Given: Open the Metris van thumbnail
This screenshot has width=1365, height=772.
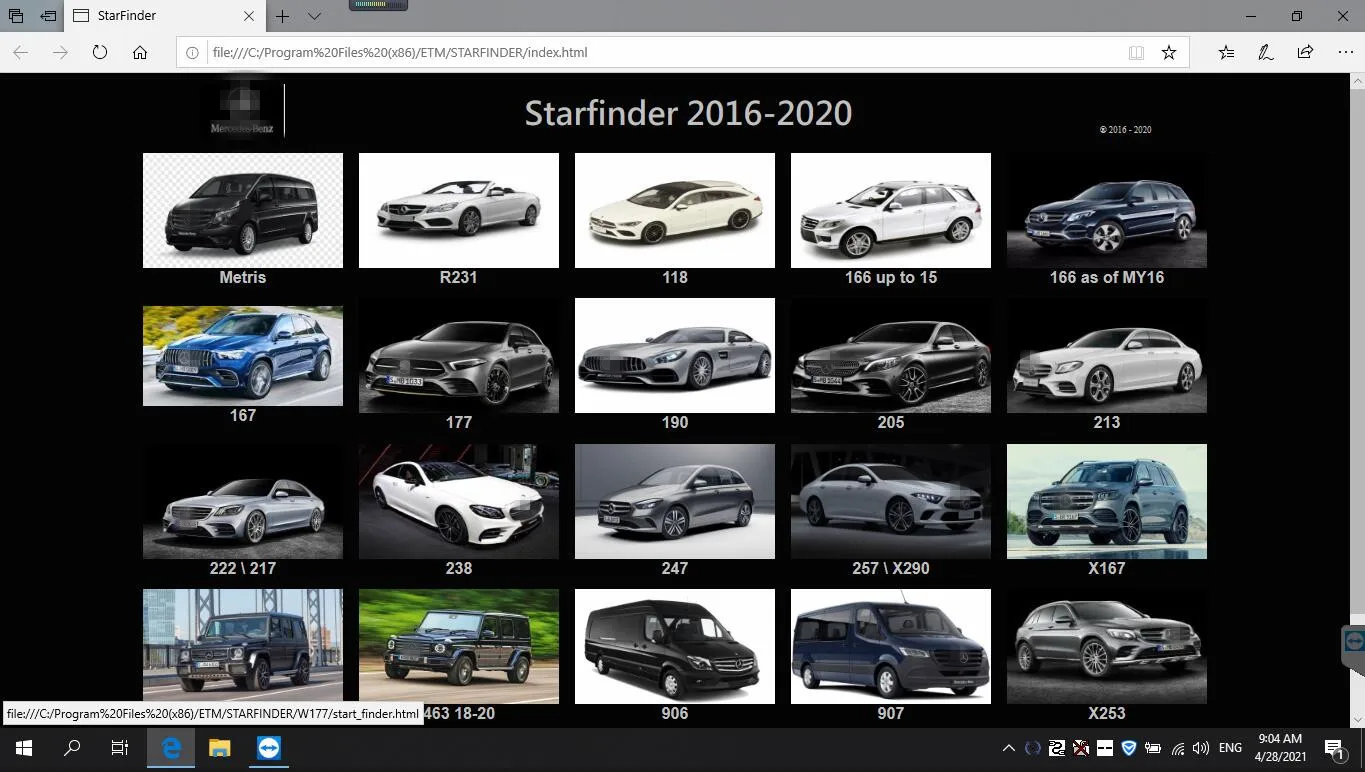Looking at the screenshot, I should pos(243,210).
